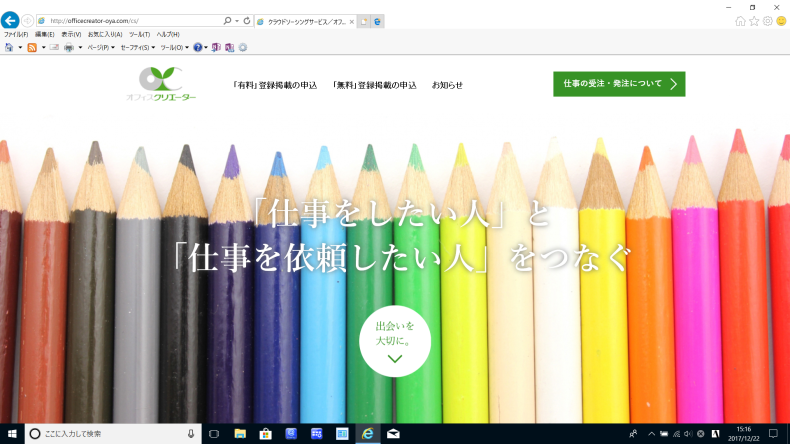Click the green 仕事の受注・発注について button
This screenshot has width=790, height=444.
click(x=619, y=84)
